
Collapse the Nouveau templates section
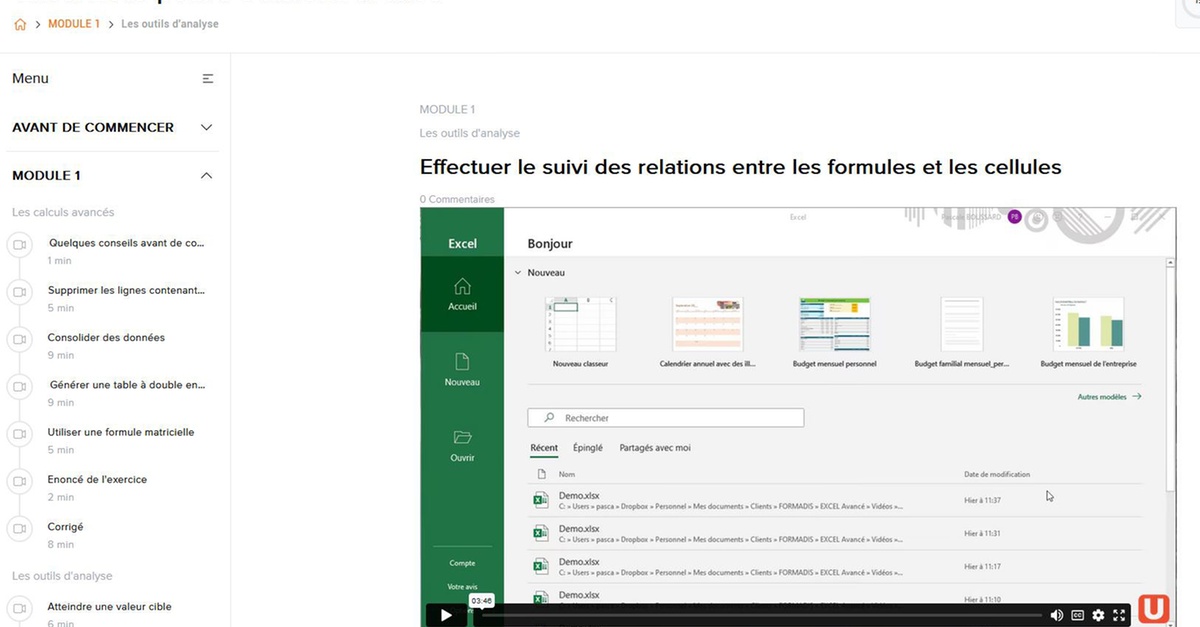[517, 272]
